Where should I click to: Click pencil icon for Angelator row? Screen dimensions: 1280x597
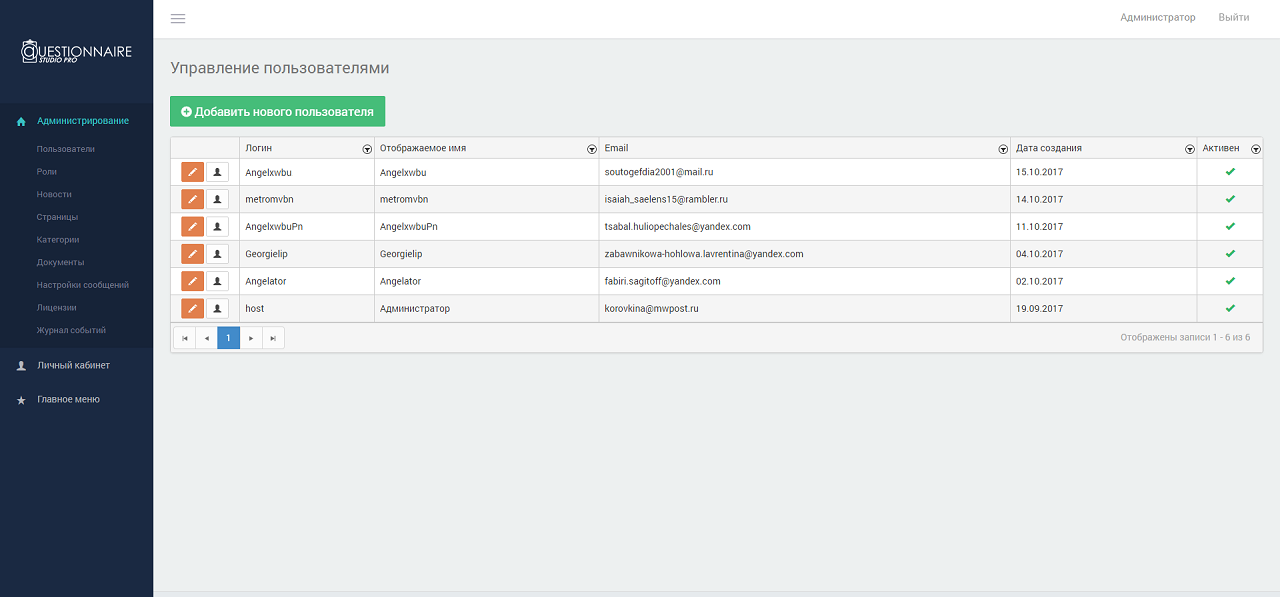point(192,281)
